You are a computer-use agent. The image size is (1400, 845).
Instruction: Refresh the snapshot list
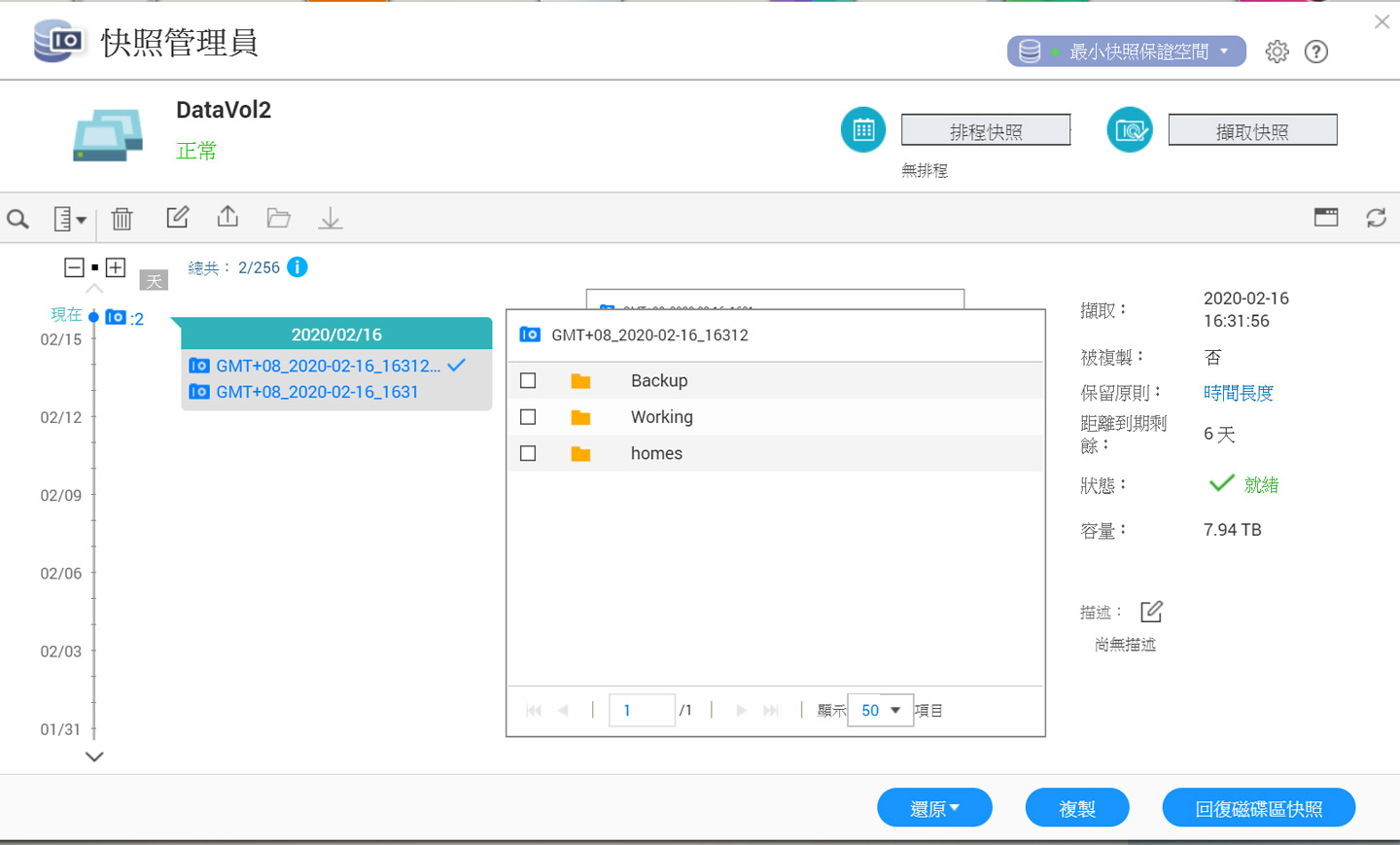1376,218
